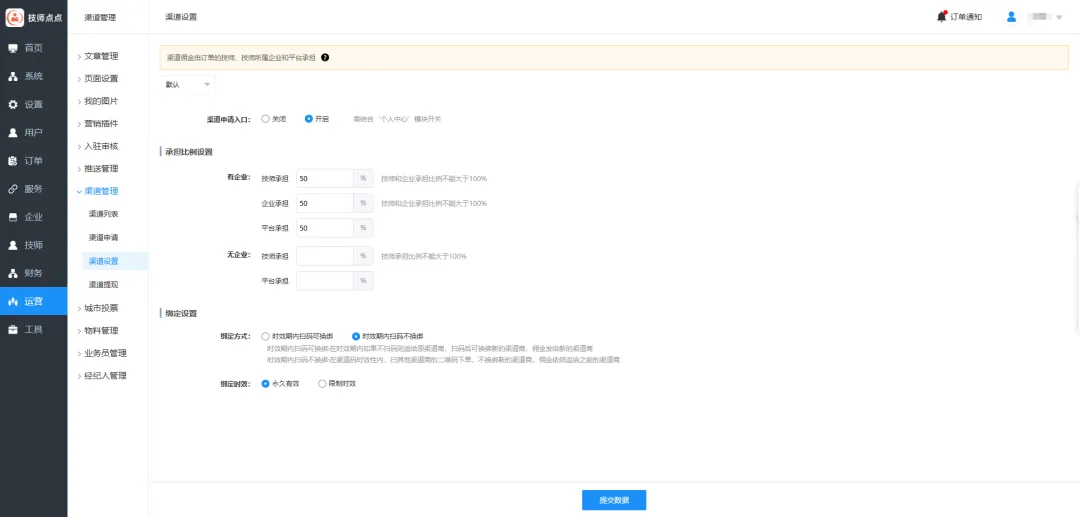Click the 订单通知 bell icon

pyautogui.click(x=942, y=16)
